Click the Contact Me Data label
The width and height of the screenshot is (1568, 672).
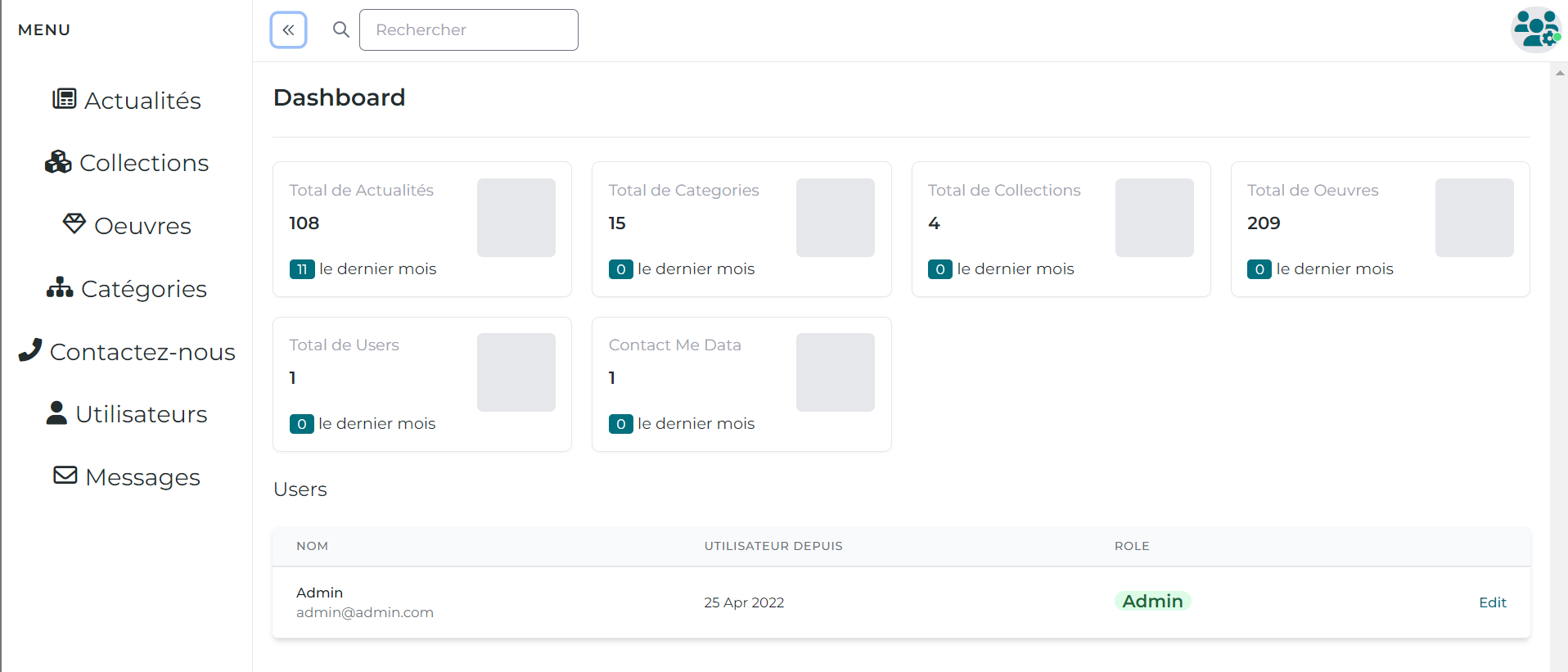pos(675,345)
